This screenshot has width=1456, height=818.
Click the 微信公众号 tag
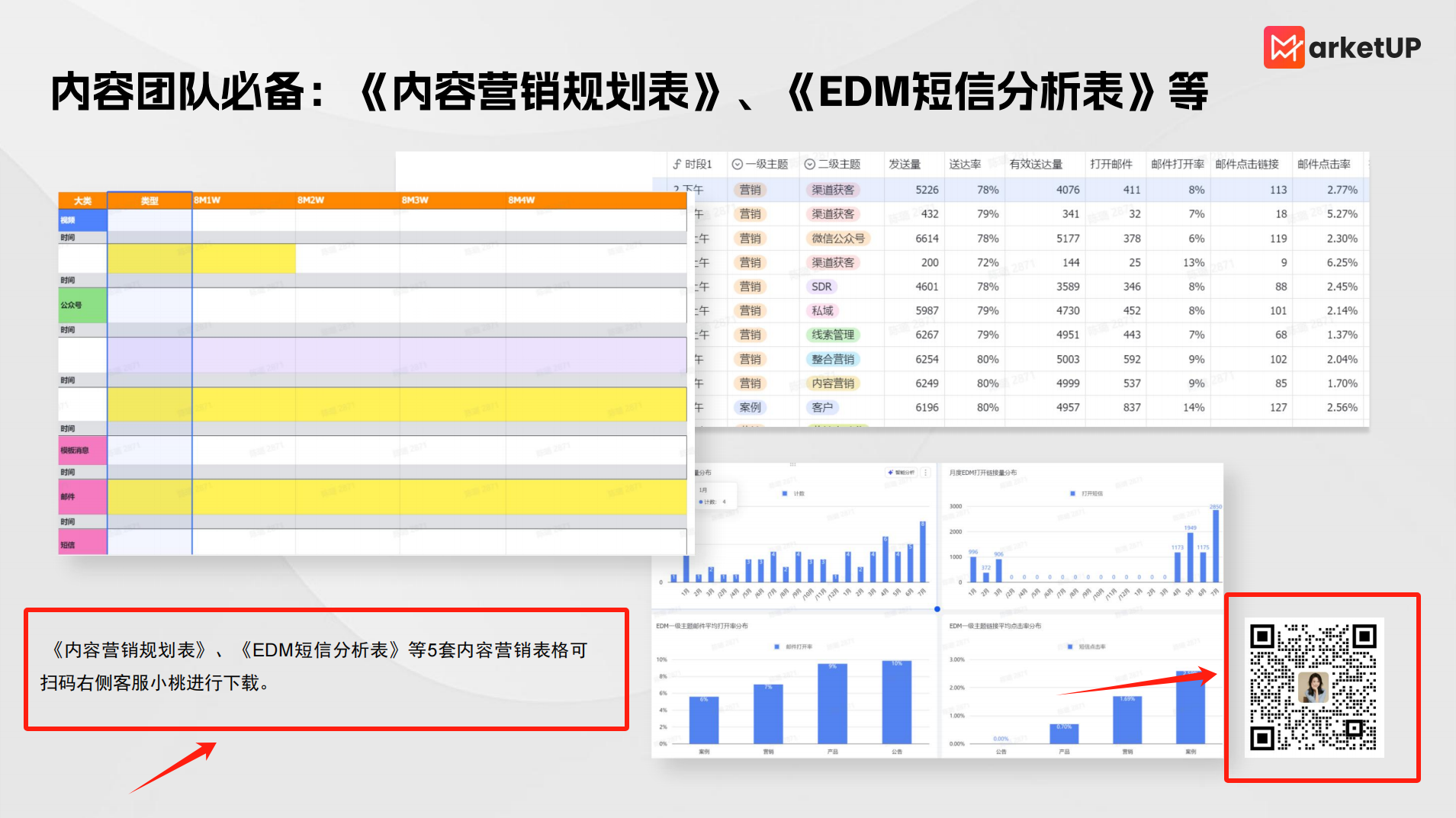click(838, 239)
